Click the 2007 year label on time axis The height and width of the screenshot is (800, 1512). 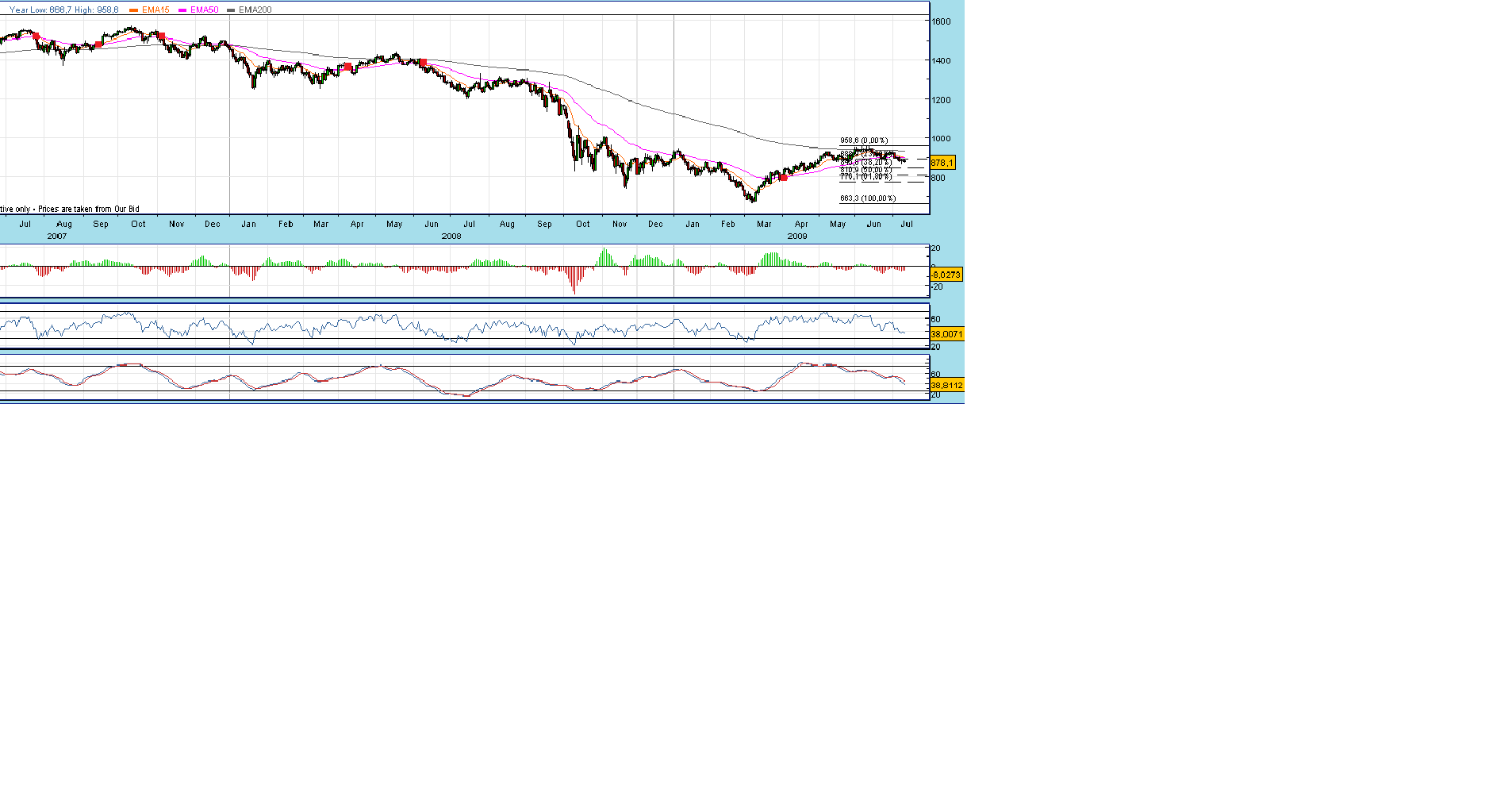(x=57, y=237)
